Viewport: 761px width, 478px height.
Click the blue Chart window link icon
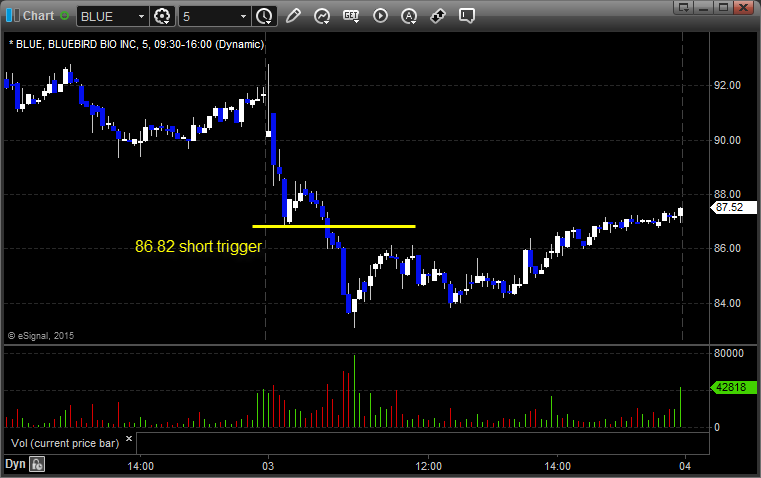13,16
